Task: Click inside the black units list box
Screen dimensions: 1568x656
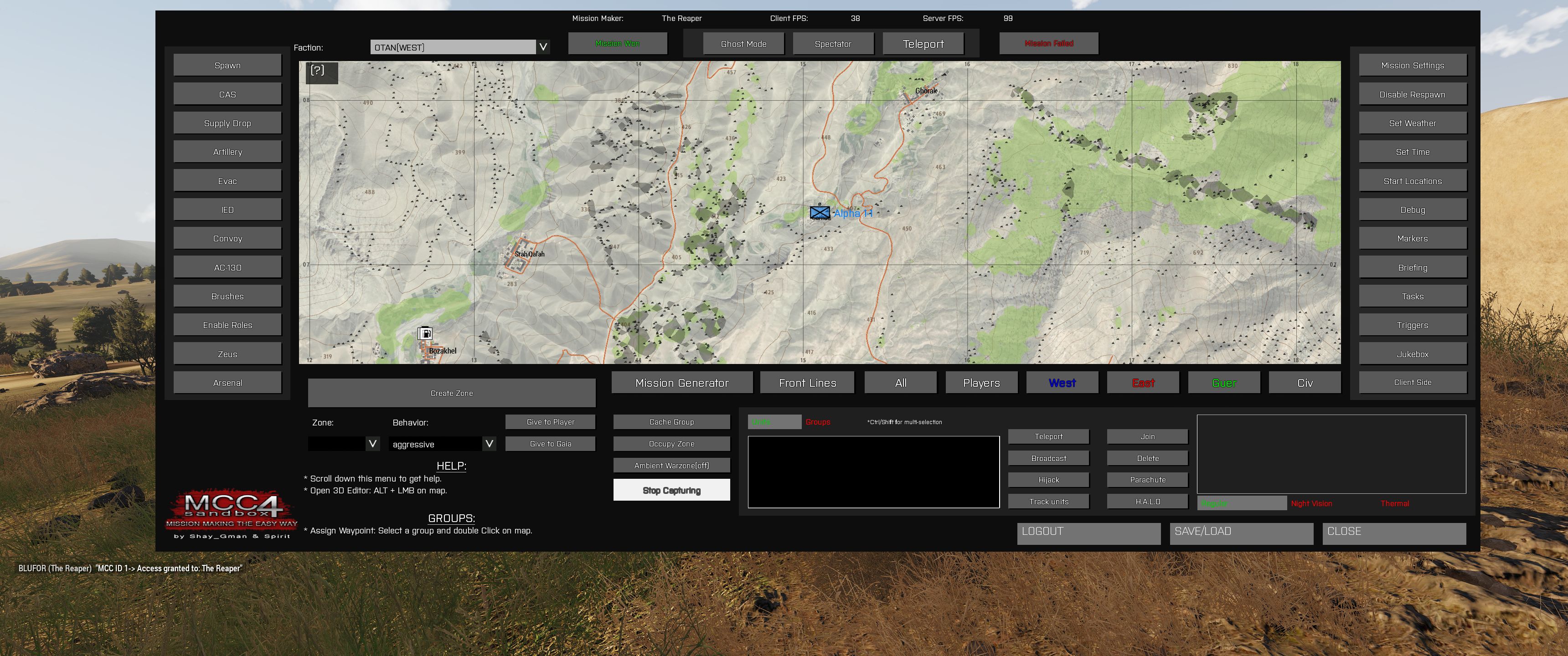Action: pyautogui.click(x=873, y=471)
